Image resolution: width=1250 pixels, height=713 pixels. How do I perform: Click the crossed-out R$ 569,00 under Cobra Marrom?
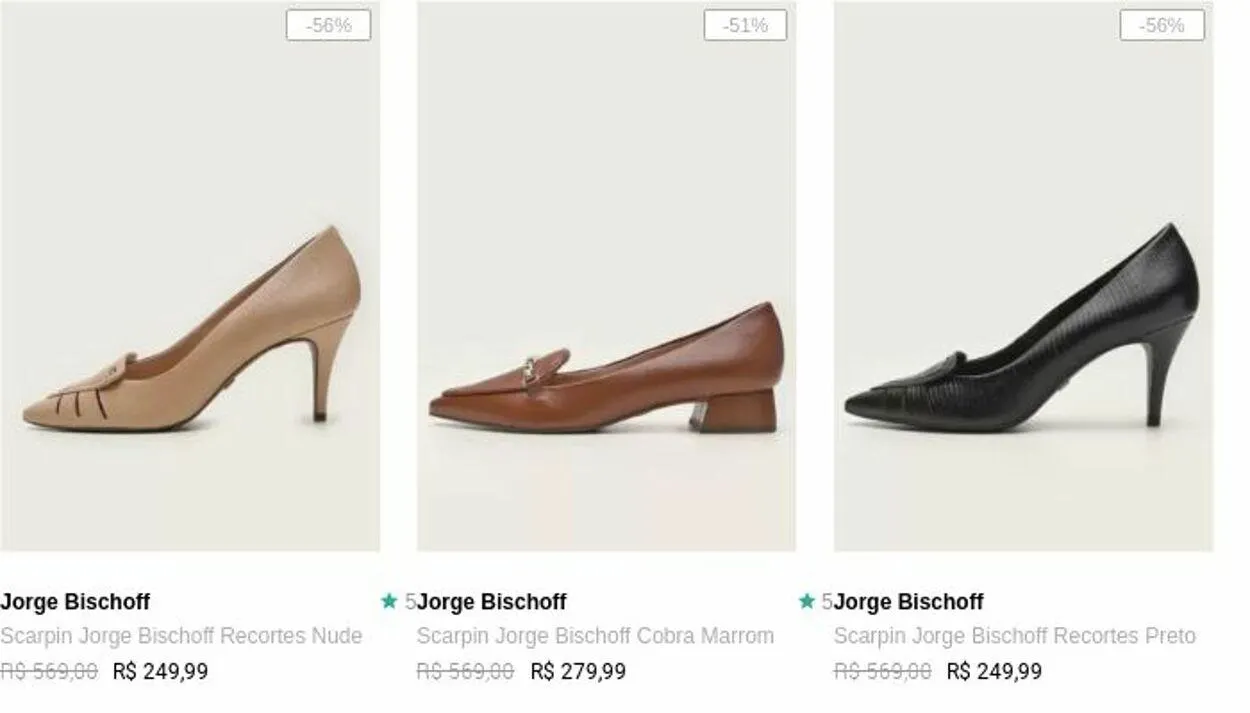(x=465, y=671)
